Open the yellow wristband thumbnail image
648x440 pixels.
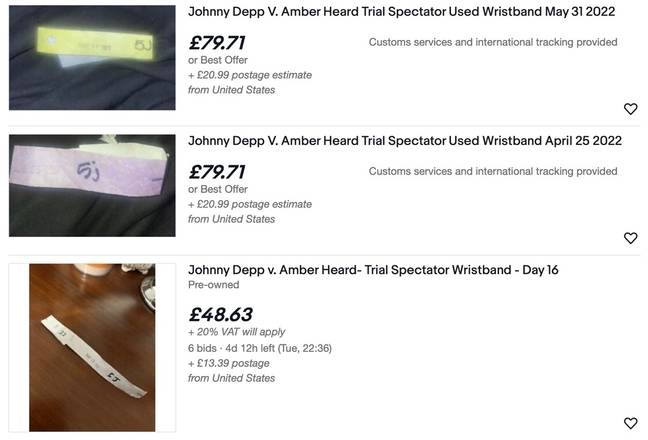pos(92,57)
